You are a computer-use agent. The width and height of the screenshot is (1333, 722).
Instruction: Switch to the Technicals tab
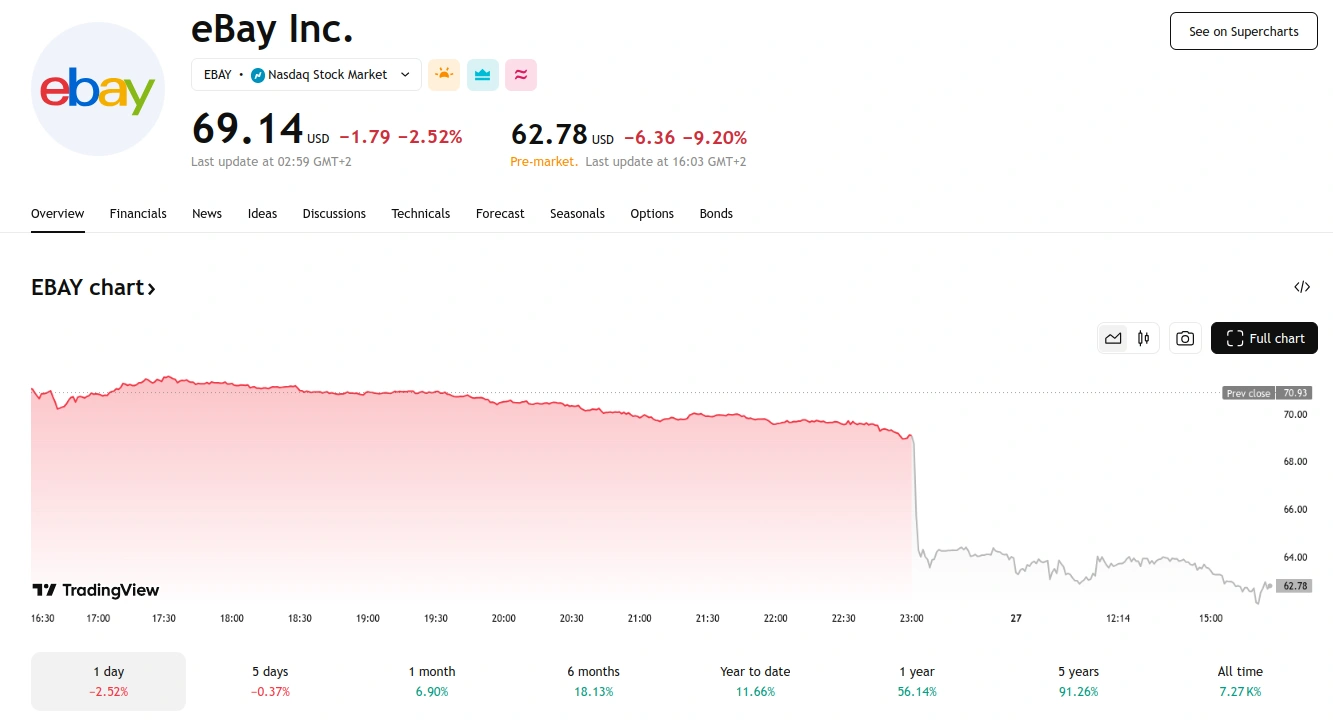(420, 214)
